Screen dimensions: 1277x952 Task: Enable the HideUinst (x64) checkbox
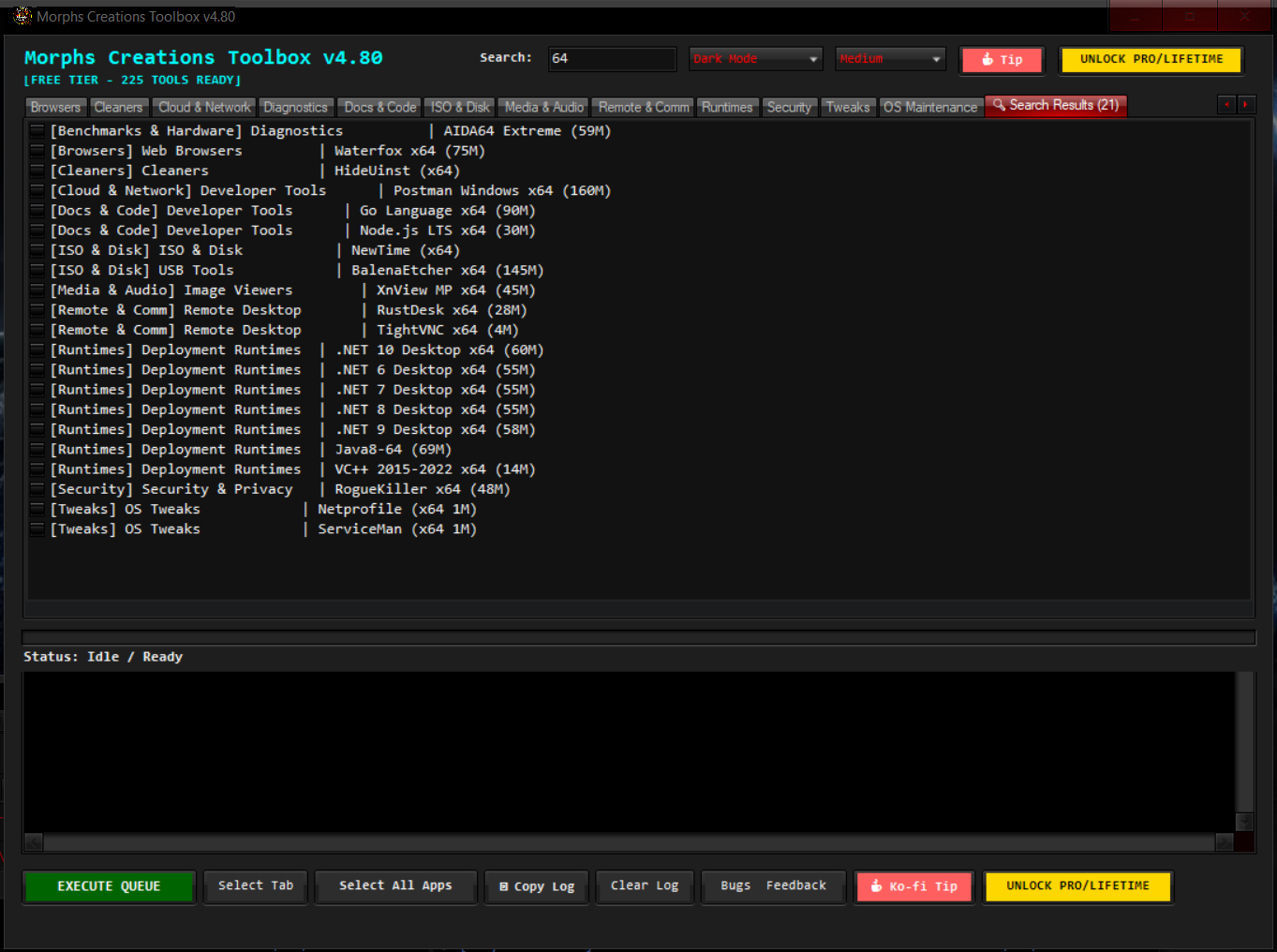point(37,171)
